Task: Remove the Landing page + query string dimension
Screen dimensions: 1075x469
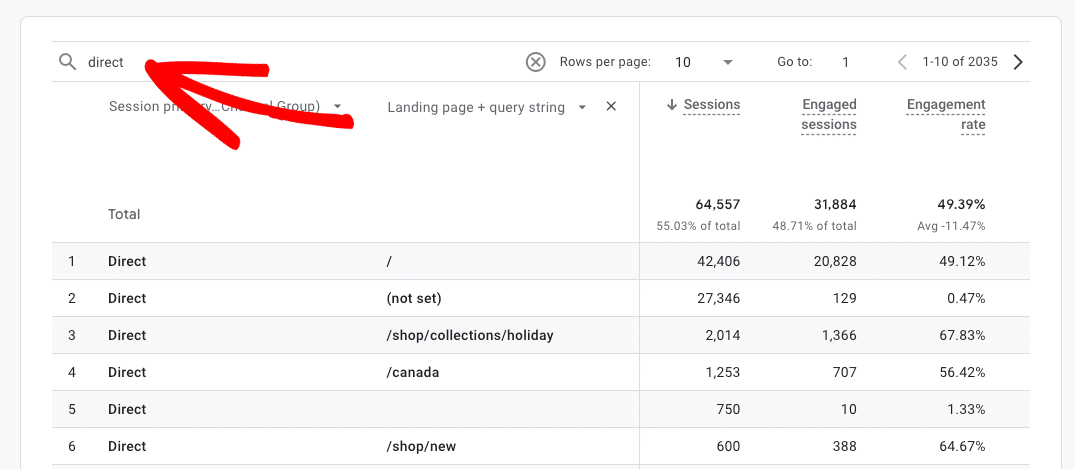Action: click(x=612, y=107)
